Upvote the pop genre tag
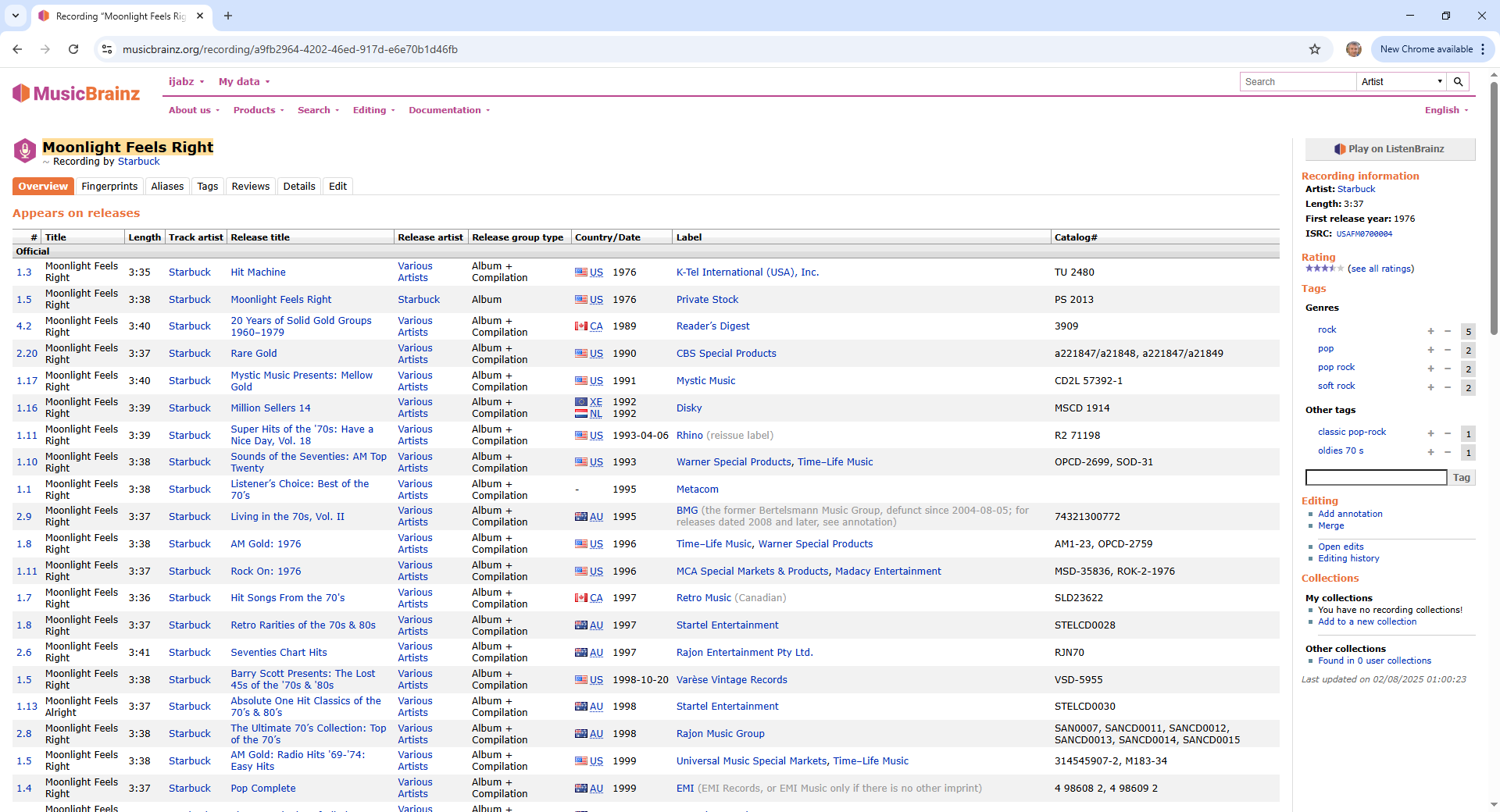This screenshot has width=1500, height=812. [x=1430, y=350]
